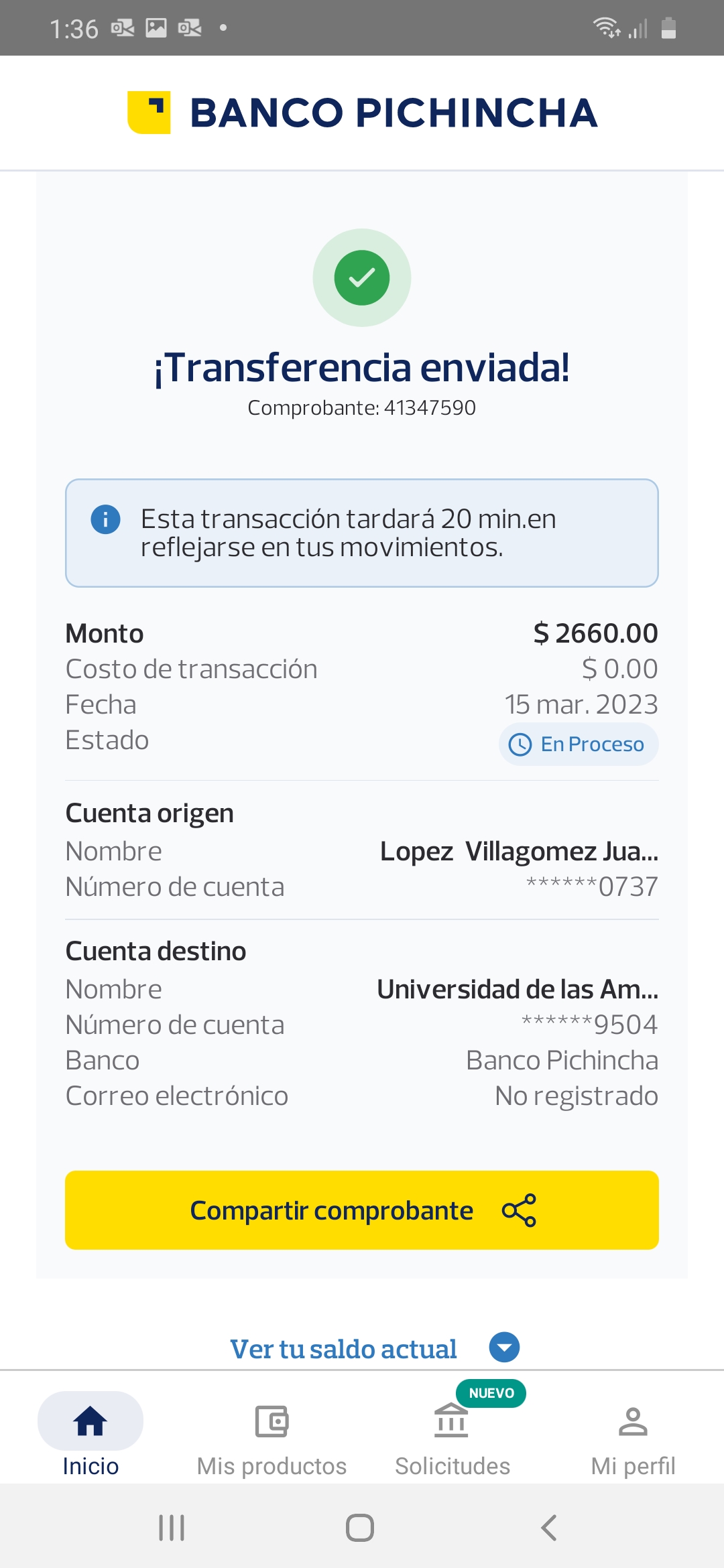Viewport: 724px width, 1568px height.
Task: Tap the En Proceso status badge
Action: 579,744
